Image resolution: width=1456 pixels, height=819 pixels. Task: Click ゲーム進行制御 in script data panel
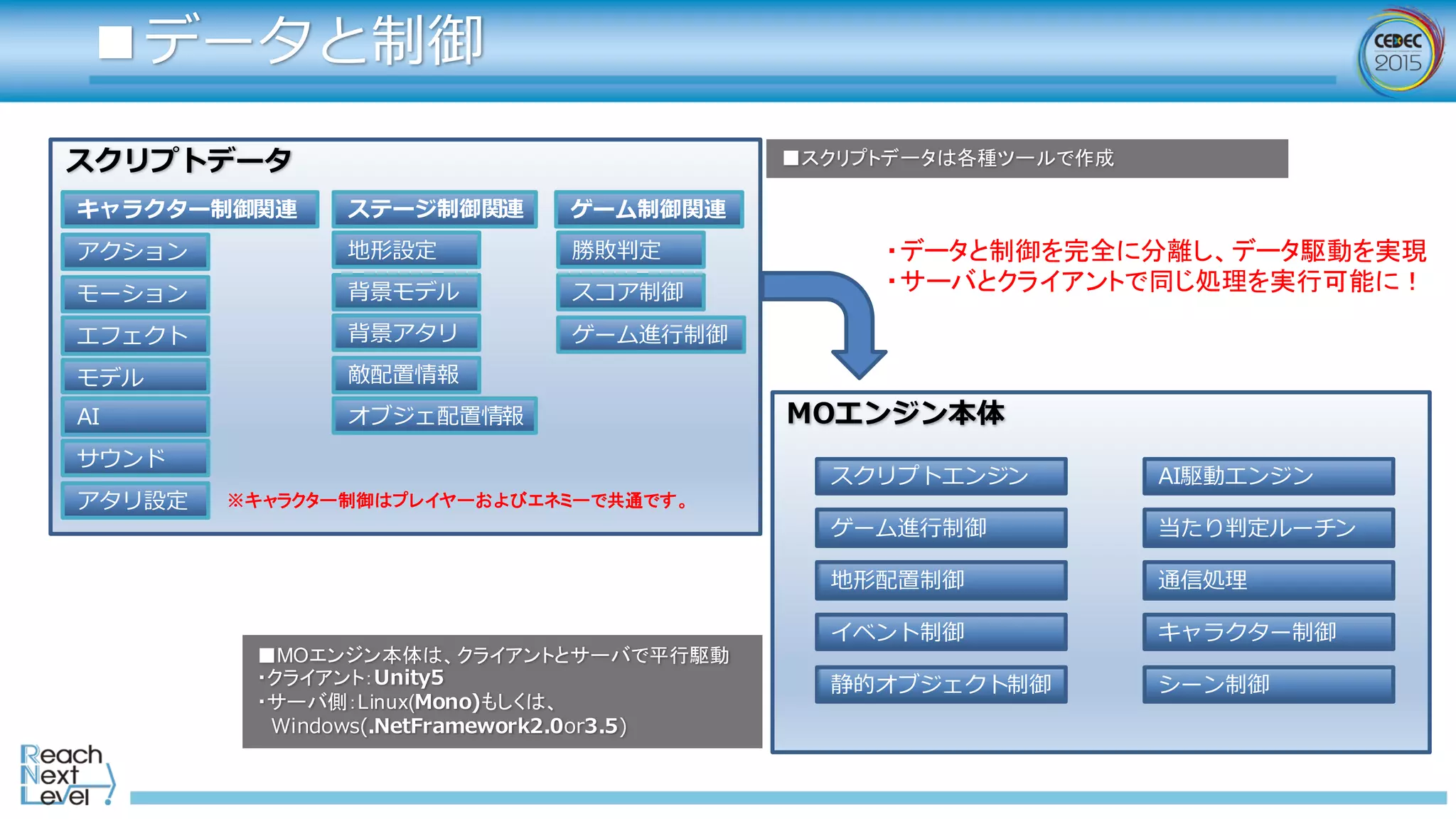pyautogui.click(x=651, y=334)
